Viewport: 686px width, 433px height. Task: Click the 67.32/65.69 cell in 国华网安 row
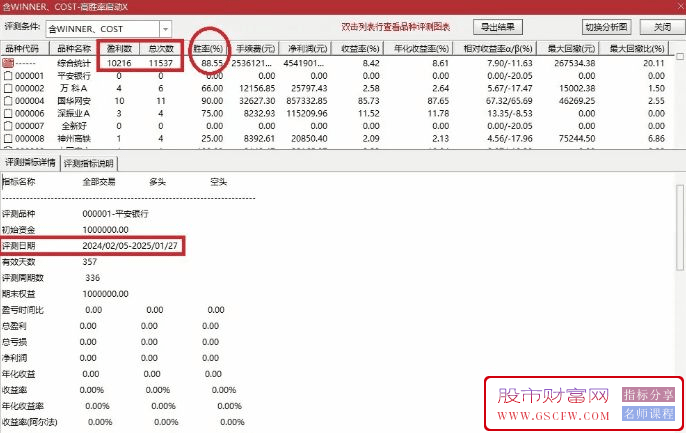[509, 101]
